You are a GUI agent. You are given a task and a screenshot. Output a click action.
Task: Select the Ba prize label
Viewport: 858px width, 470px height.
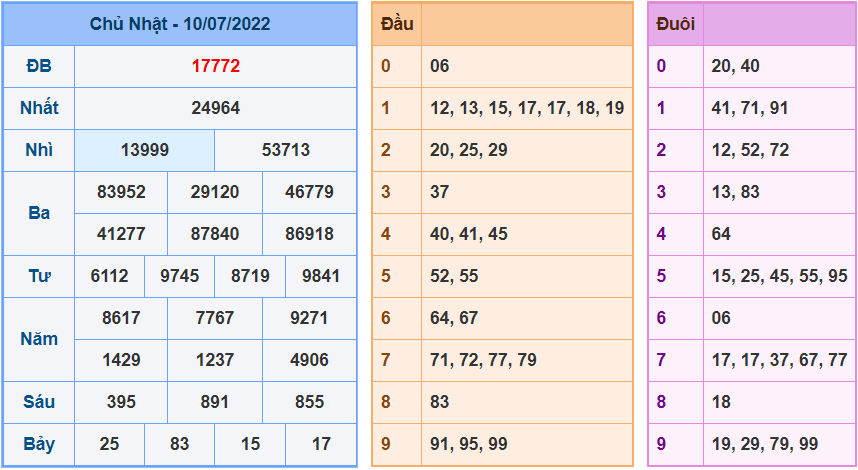[39, 213]
